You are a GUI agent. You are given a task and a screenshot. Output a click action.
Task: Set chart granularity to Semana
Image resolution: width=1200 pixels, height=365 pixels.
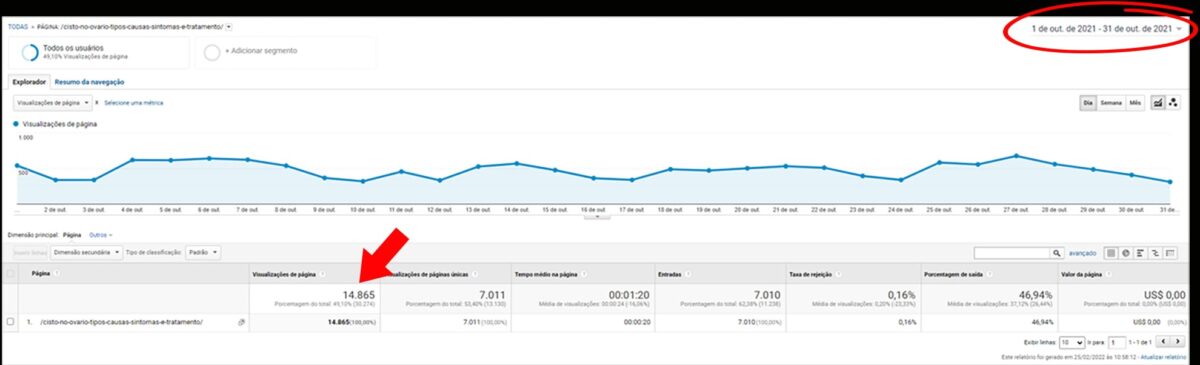(1111, 103)
